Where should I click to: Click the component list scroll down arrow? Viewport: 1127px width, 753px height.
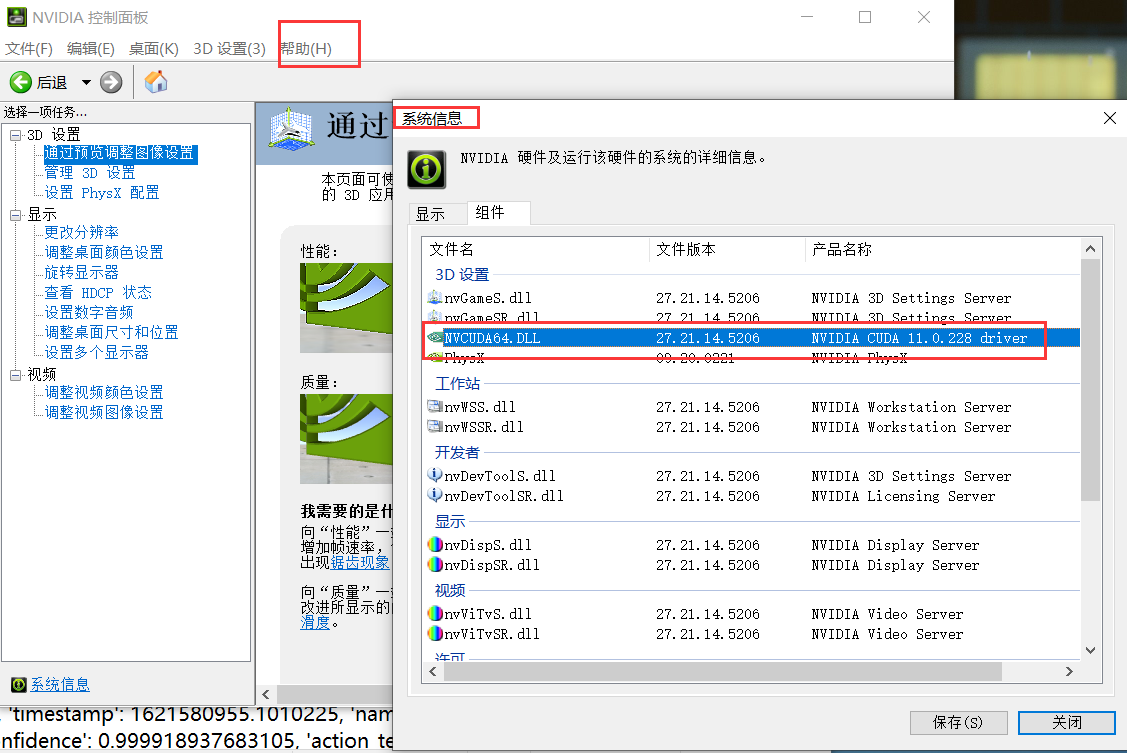tap(1090, 650)
